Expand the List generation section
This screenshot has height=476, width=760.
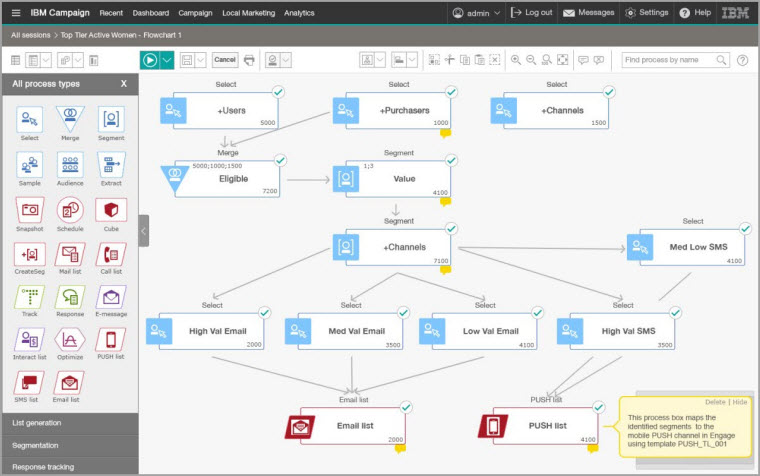[x=70, y=423]
